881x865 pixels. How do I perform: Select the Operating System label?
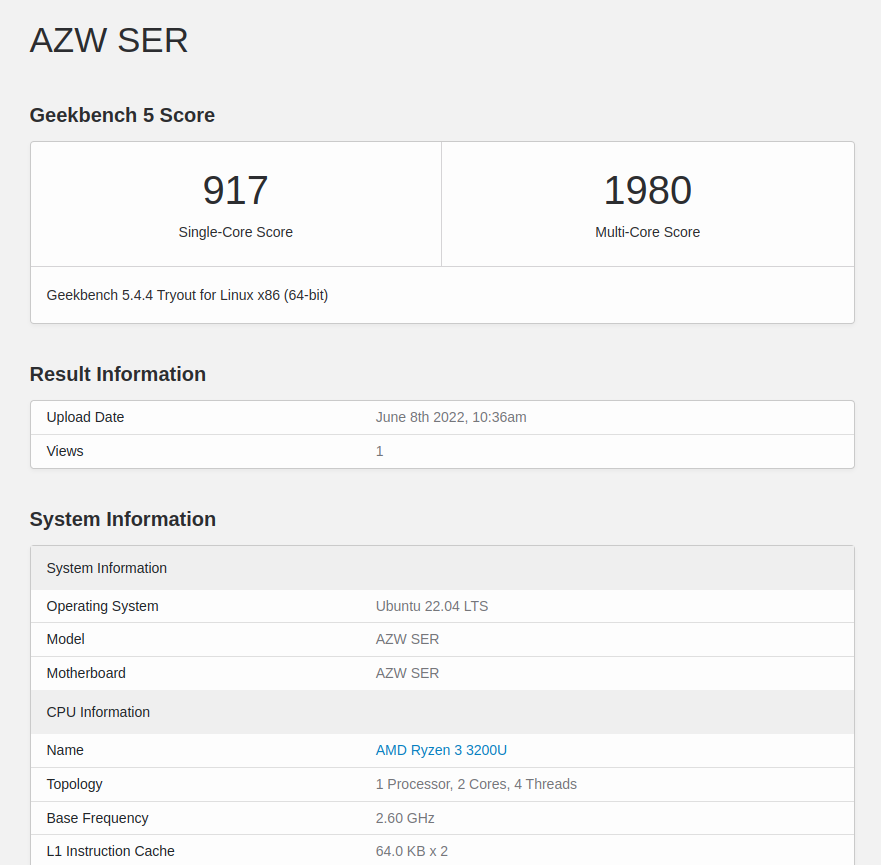tap(102, 606)
